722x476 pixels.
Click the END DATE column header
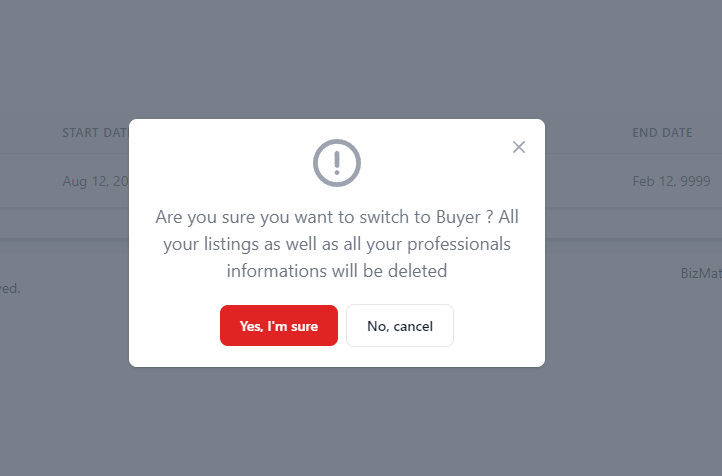pyautogui.click(x=662, y=133)
